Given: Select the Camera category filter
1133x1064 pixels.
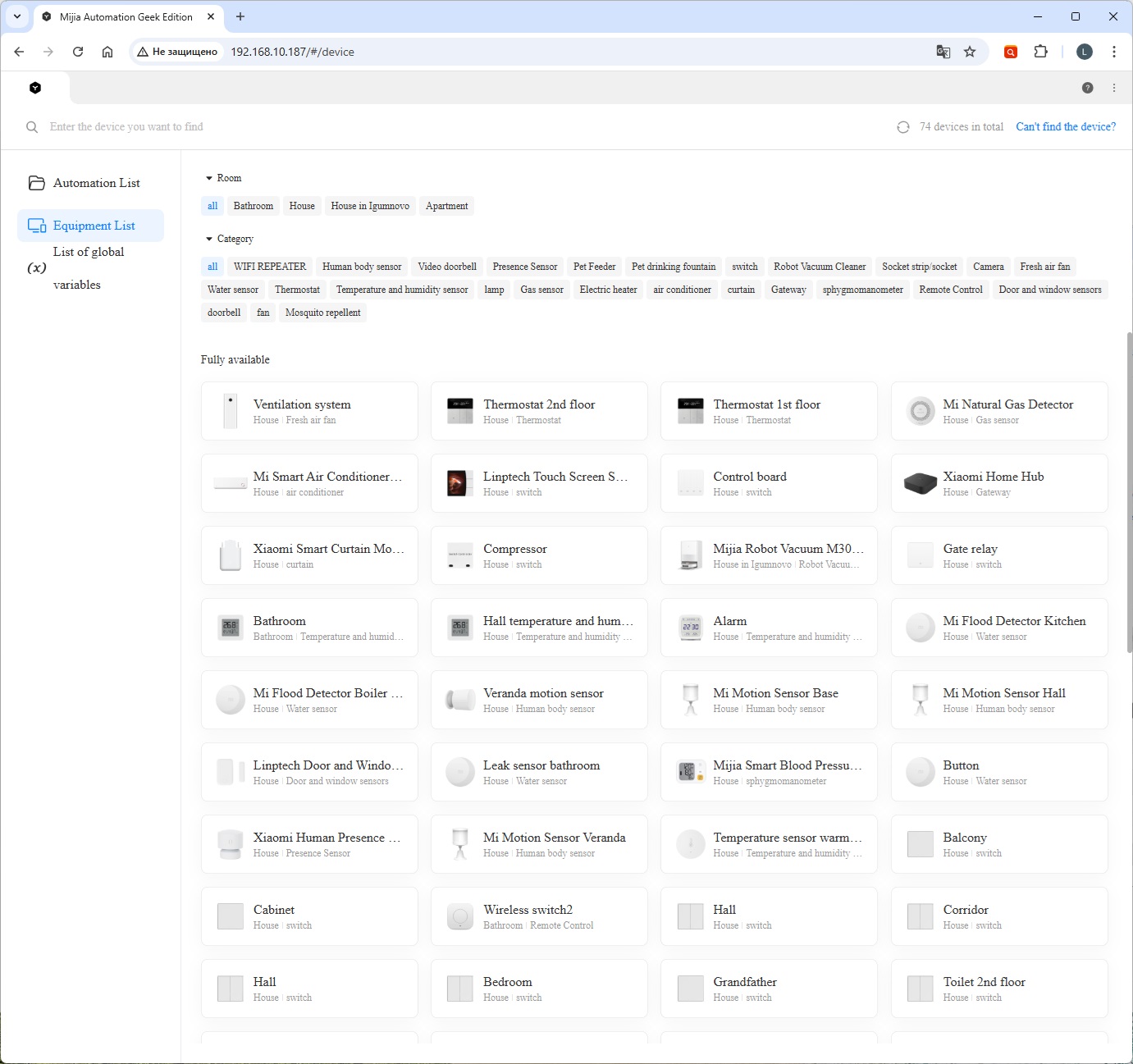Looking at the screenshot, I should coord(989,267).
